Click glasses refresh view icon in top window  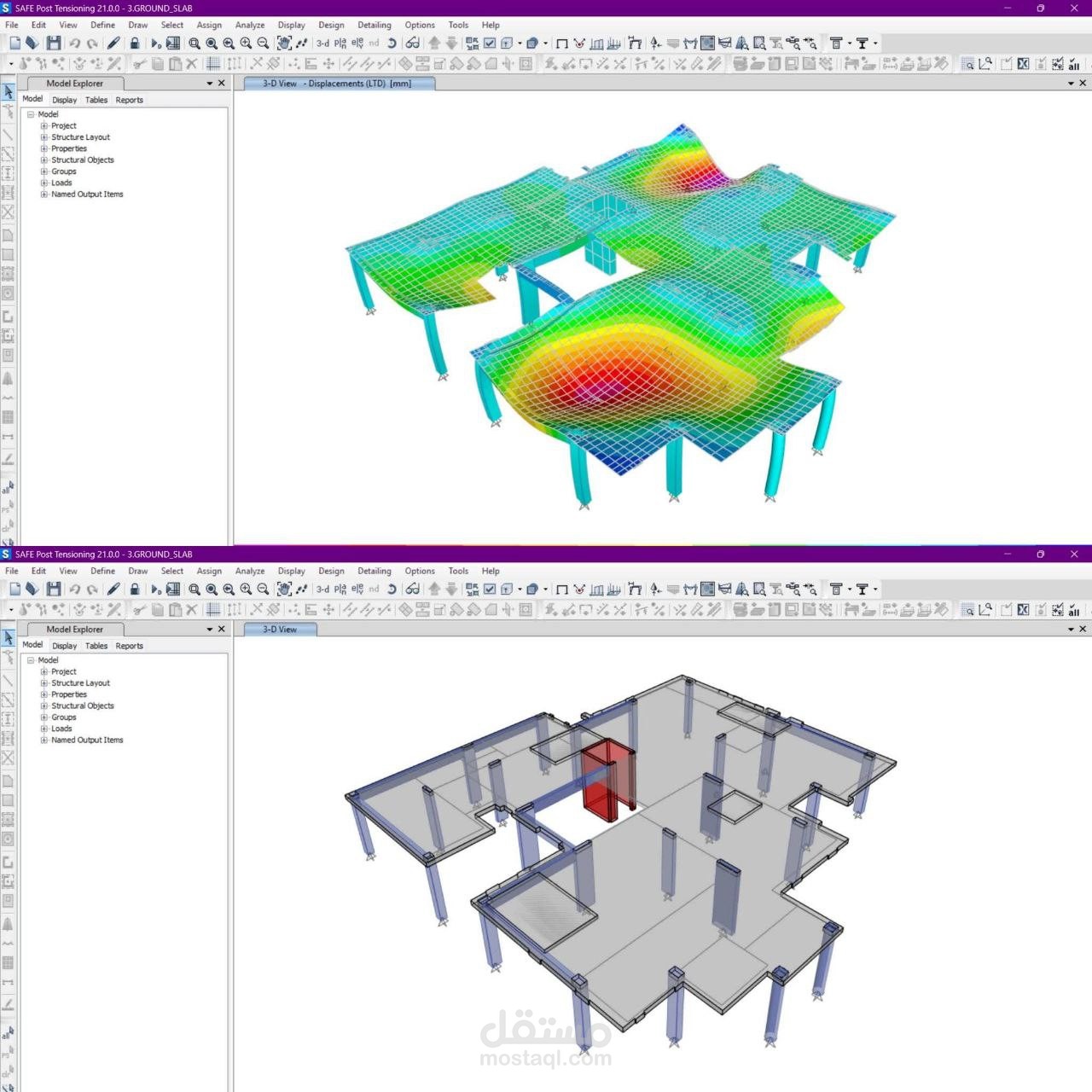(413, 43)
